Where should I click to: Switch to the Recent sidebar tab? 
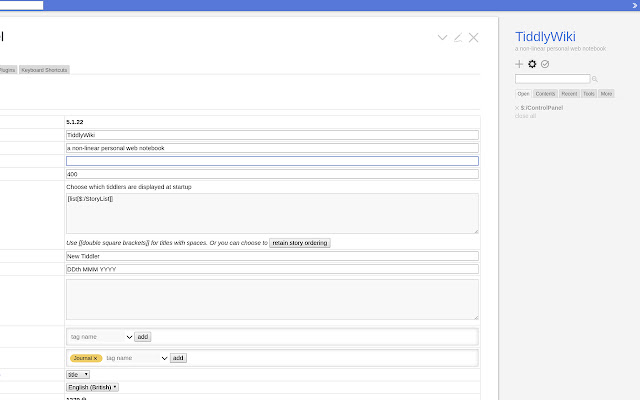coord(569,94)
